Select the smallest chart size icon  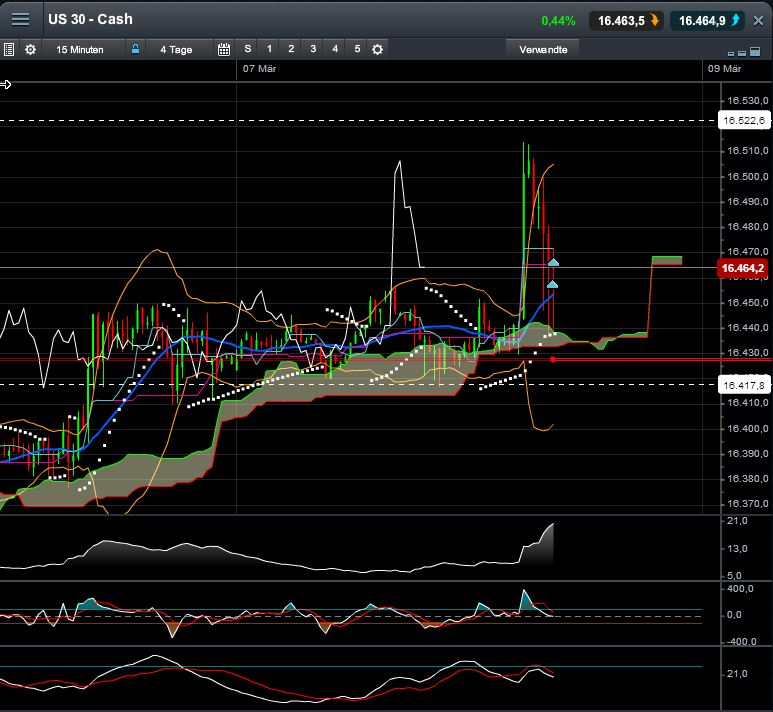(x=732, y=52)
